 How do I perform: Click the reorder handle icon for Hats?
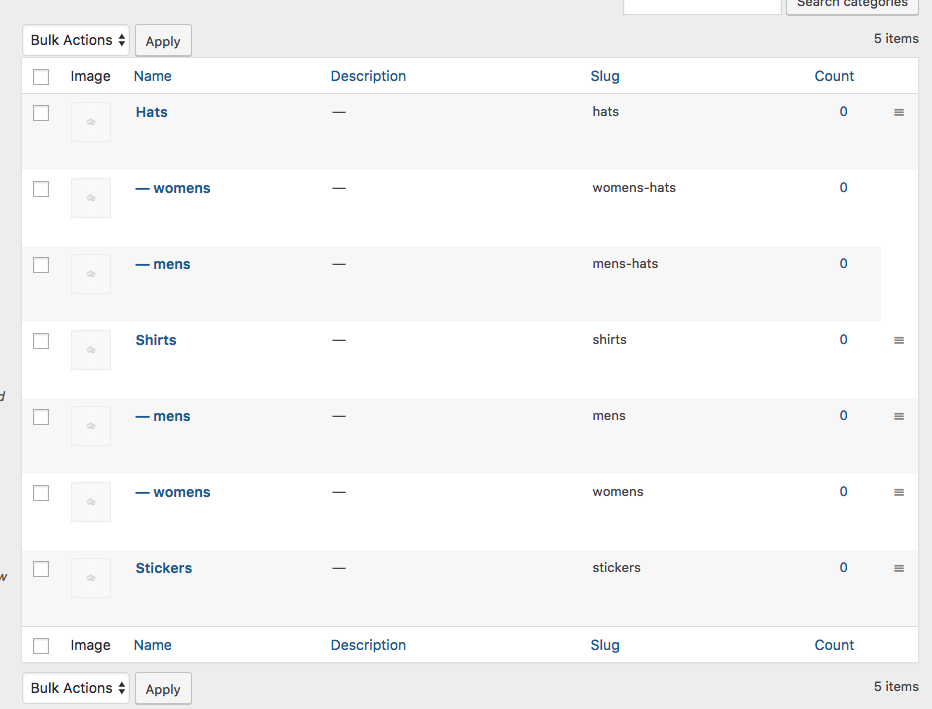[x=898, y=112]
